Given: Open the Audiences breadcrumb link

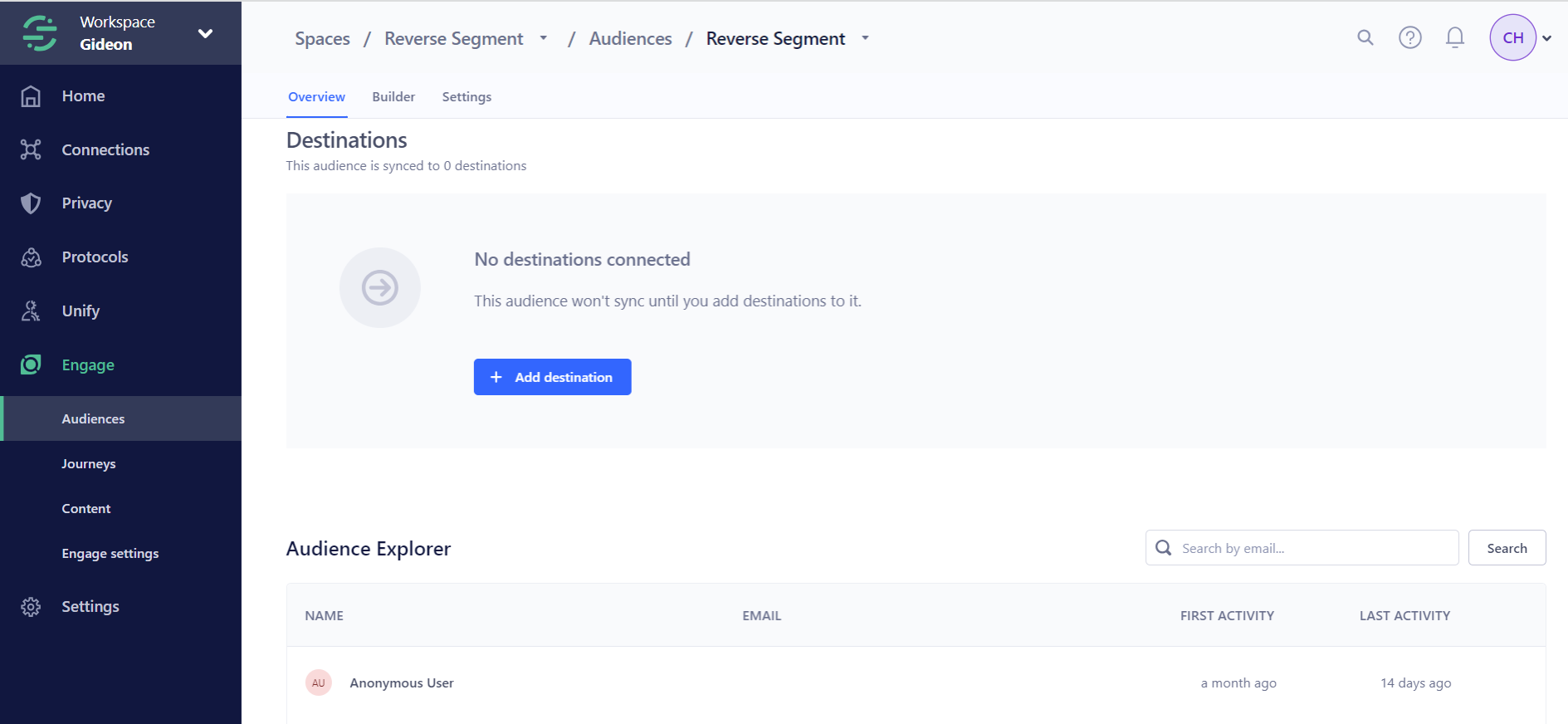Looking at the screenshot, I should [x=630, y=38].
